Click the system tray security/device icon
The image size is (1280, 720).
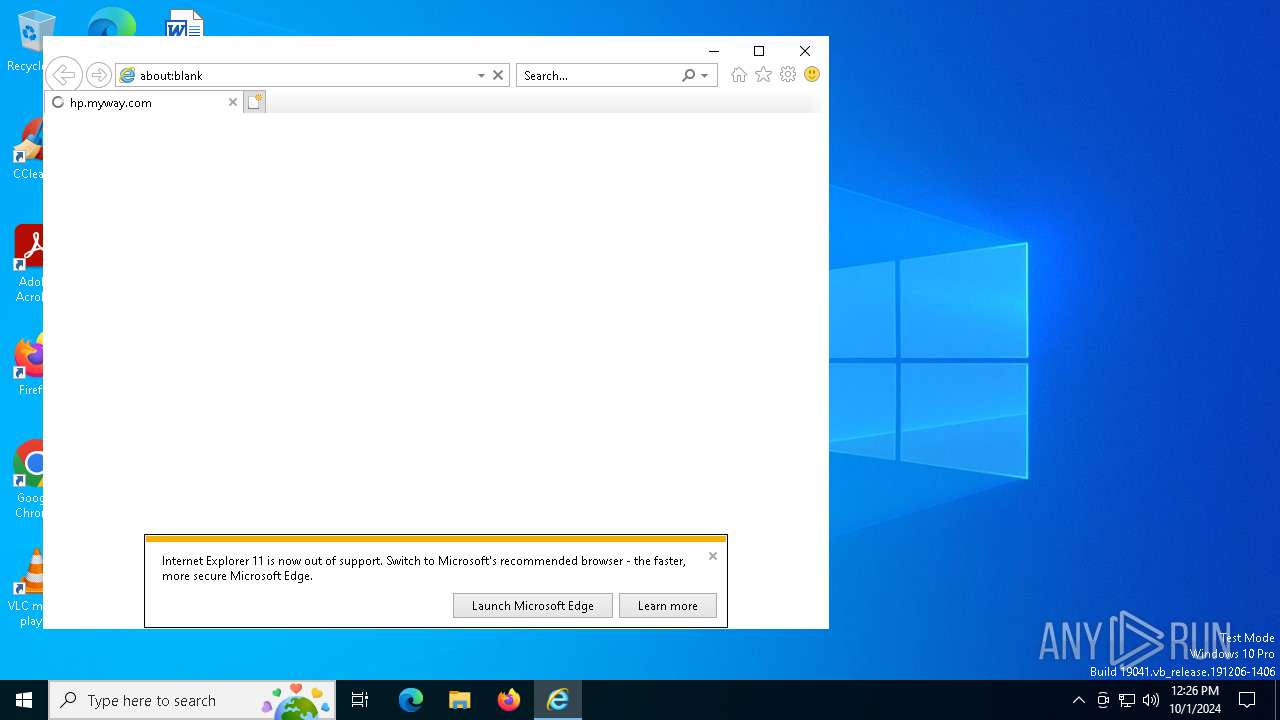[1103, 700]
